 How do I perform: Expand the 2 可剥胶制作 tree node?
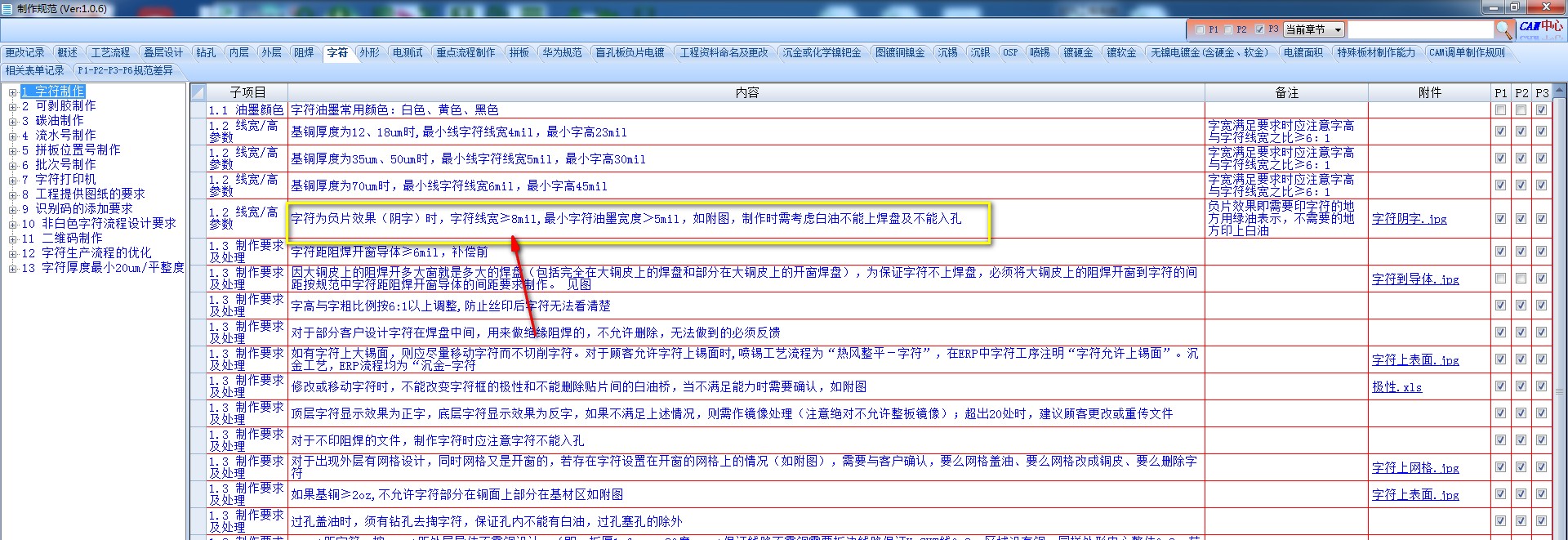[12, 106]
